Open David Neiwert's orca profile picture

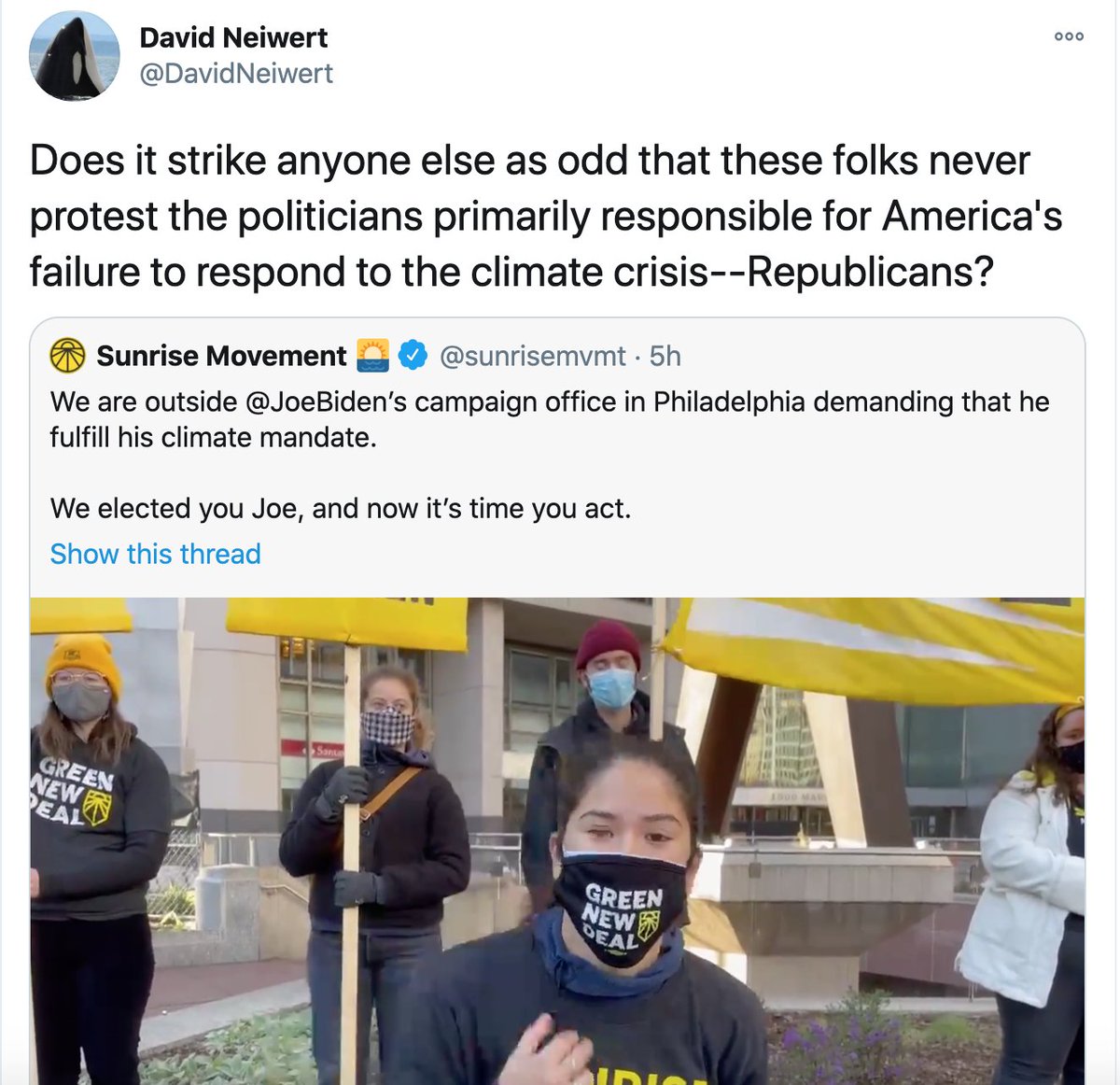click(x=75, y=56)
